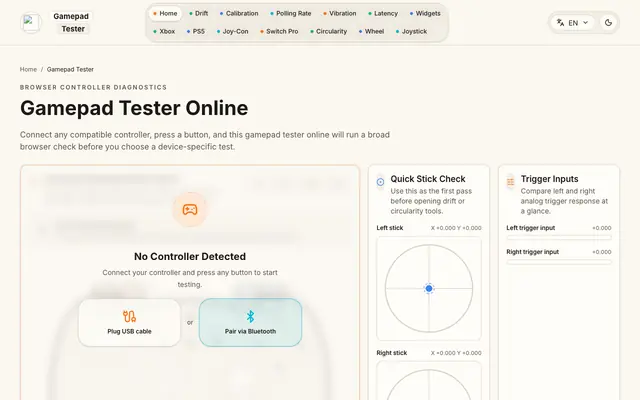Viewport: 640px width, 400px height.
Task: Click the Left trigger input label
Action: coord(531,228)
